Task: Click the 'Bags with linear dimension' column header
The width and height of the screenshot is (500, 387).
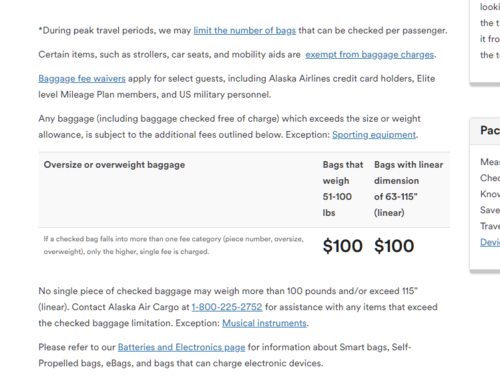Action: click(x=409, y=189)
